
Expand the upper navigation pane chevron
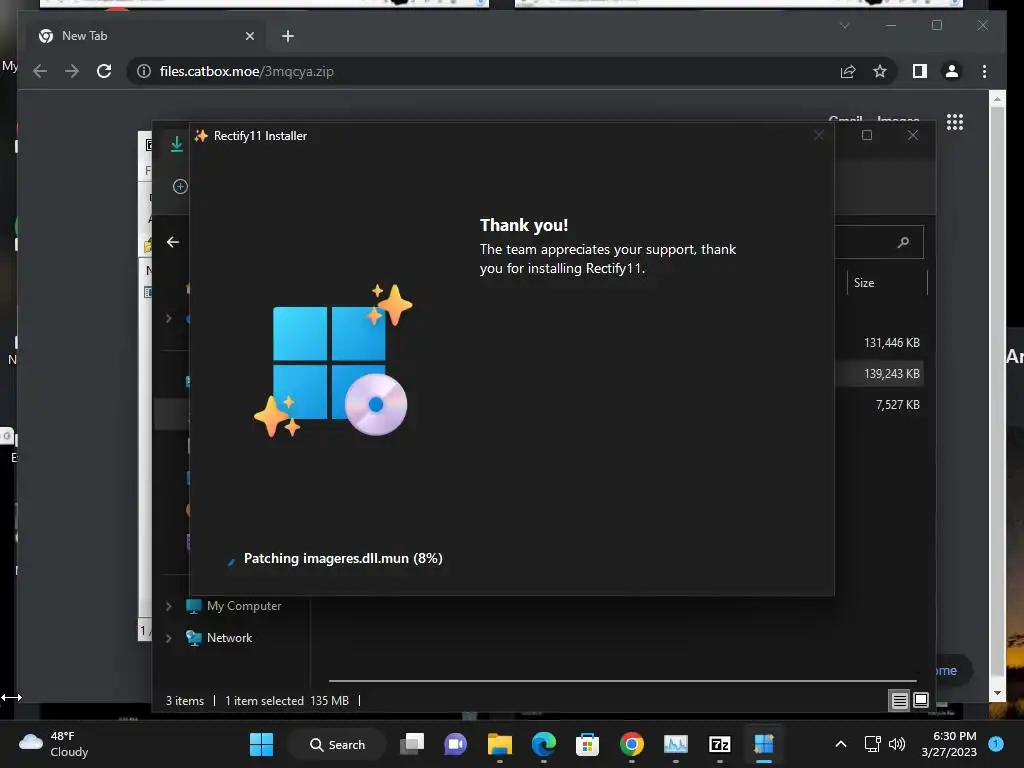(168, 318)
